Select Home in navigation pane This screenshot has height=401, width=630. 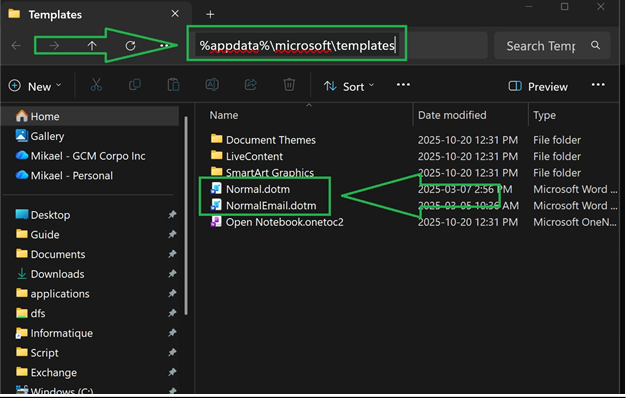[x=90, y=116]
